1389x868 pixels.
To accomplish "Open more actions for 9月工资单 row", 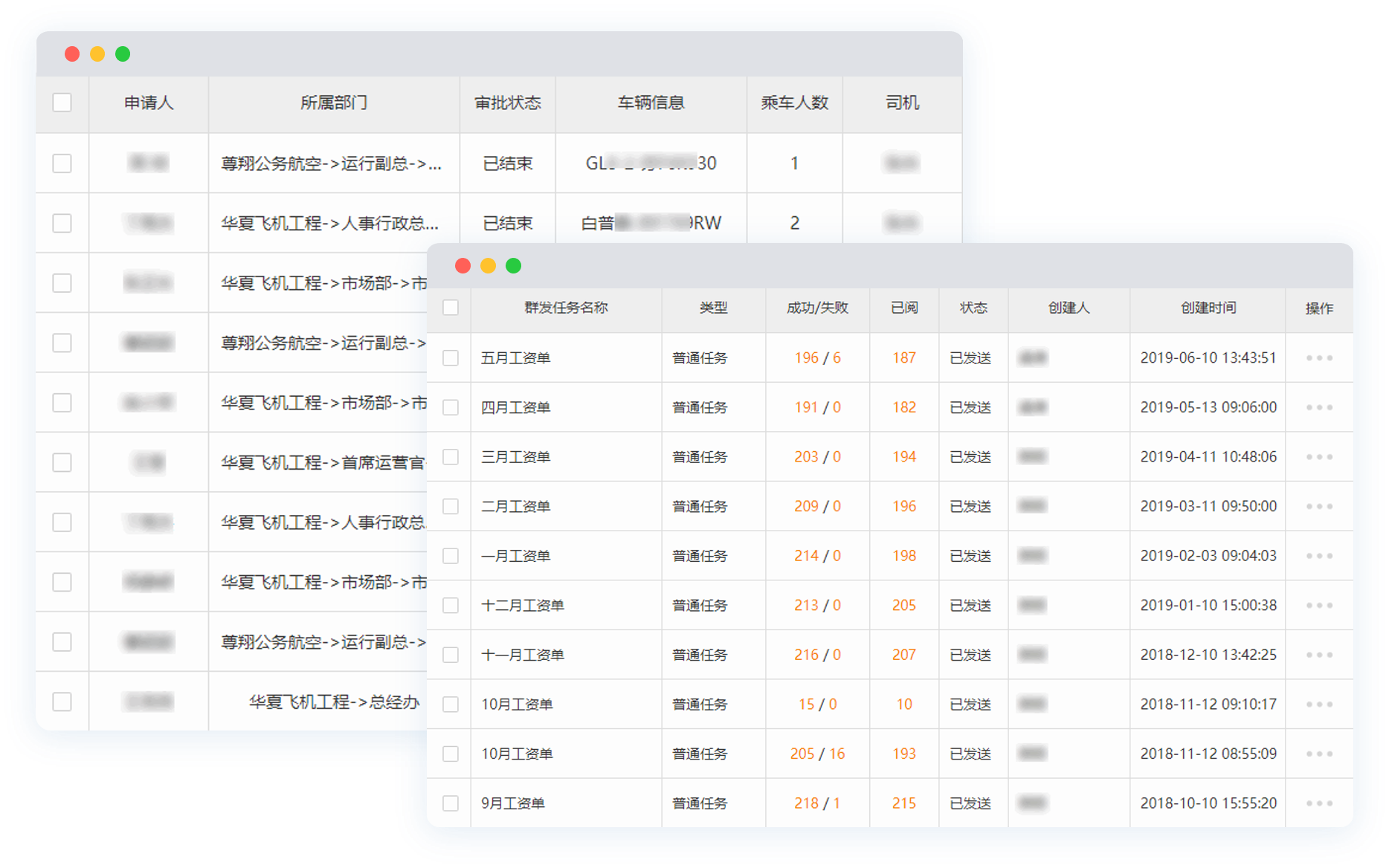I will [x=1319, y=803].
